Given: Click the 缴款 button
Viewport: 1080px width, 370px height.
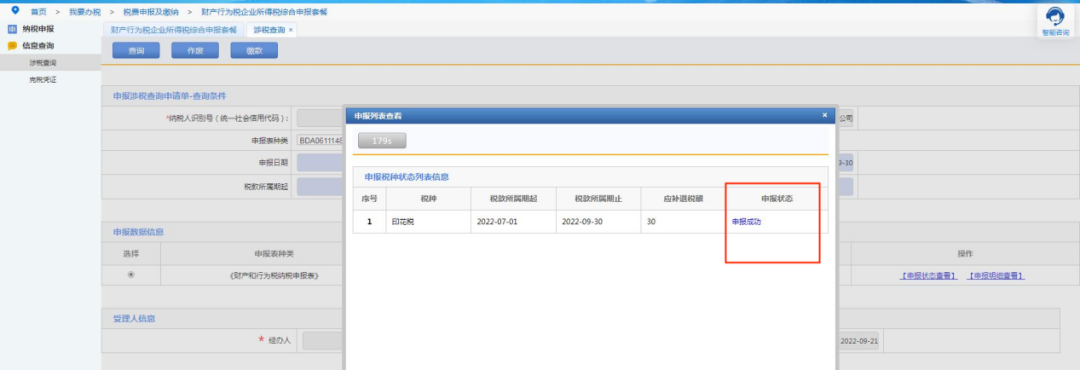Looking at the screenshot, I should 254,50.
